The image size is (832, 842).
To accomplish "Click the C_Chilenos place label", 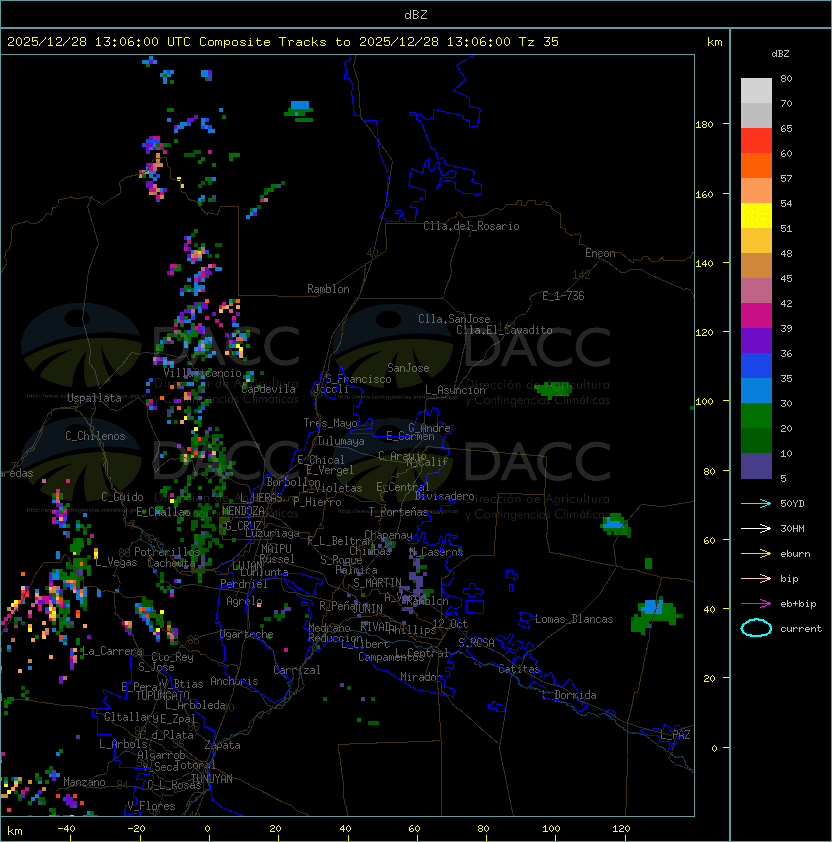I will tap(95, 436).
